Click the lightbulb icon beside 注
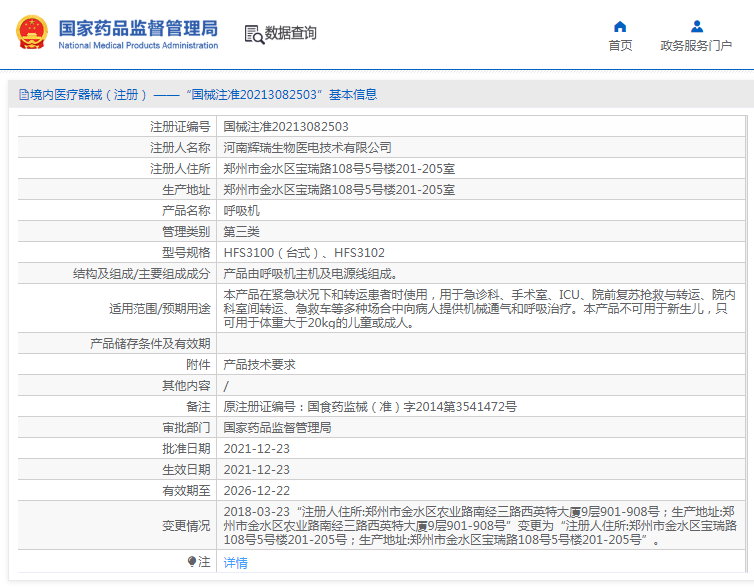This screenshot has height=587, width=754. (192, 562)
